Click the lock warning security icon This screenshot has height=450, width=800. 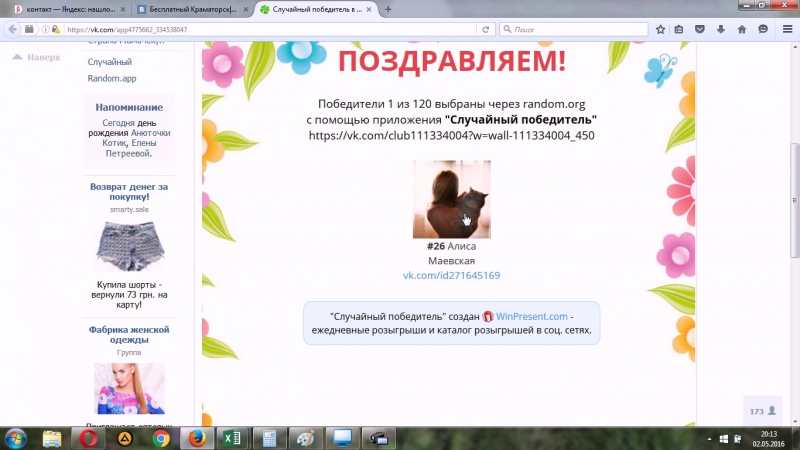tap(56, 30)
